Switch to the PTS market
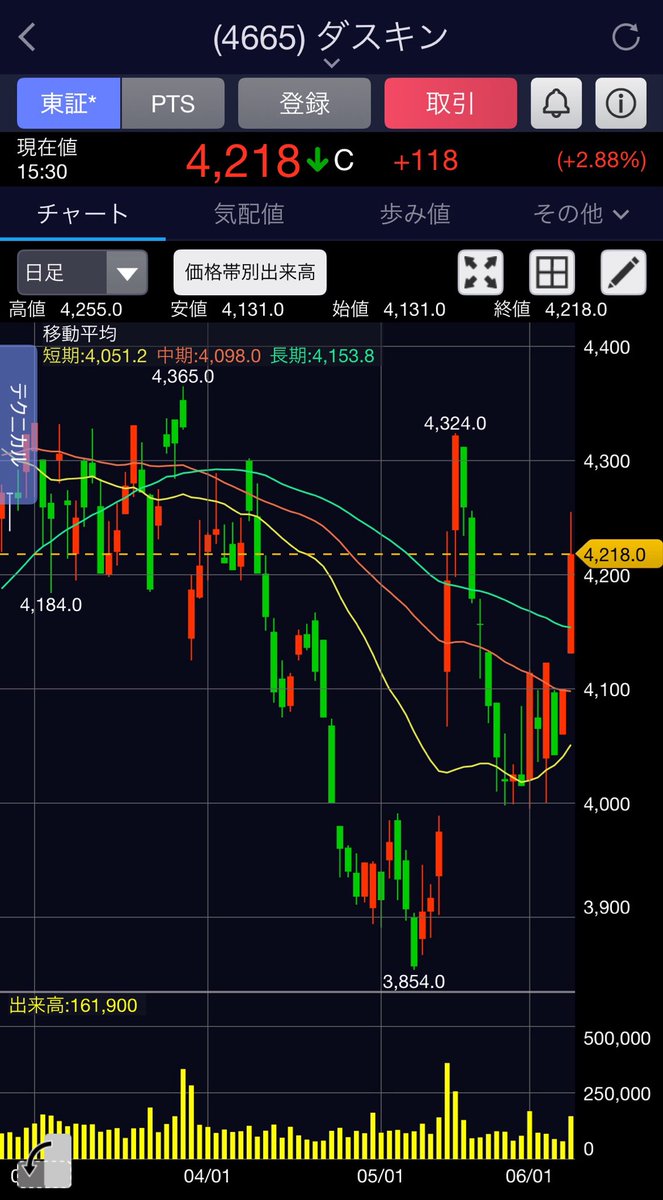The height and width of the screenshot is (1200, 663). (x=173, y=103)
